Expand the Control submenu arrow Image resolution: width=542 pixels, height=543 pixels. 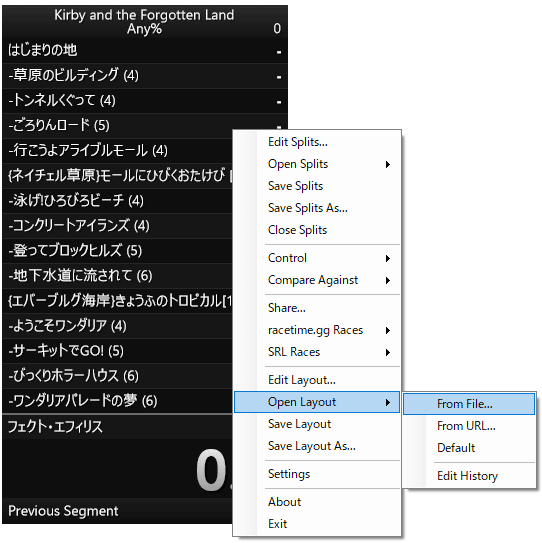coord(388,258)
